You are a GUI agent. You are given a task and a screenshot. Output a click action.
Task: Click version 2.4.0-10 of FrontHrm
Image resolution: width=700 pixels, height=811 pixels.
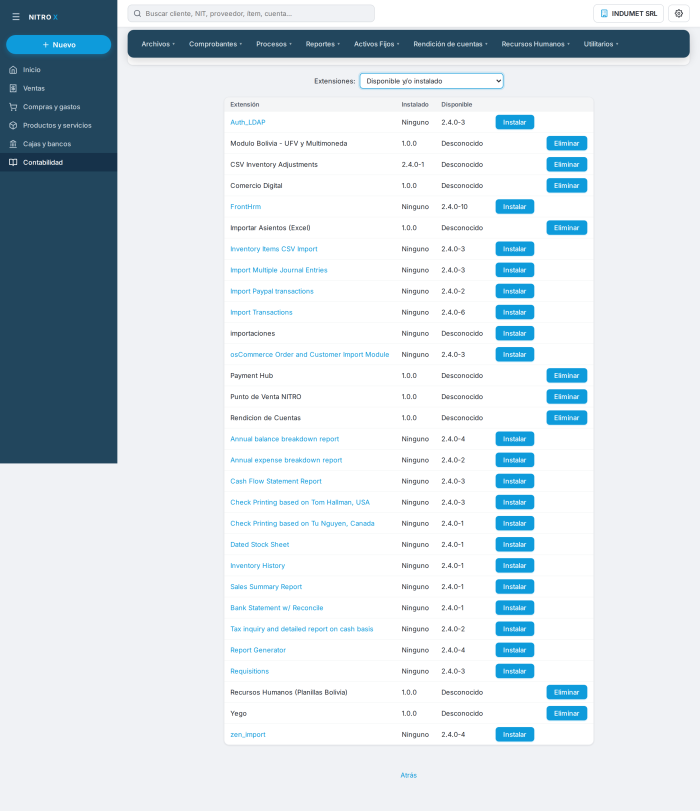click(x=454, y=207)
